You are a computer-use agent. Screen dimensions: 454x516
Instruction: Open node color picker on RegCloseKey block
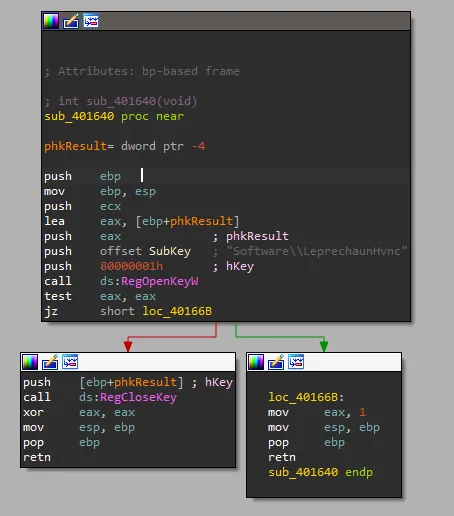tap(30, 362)
